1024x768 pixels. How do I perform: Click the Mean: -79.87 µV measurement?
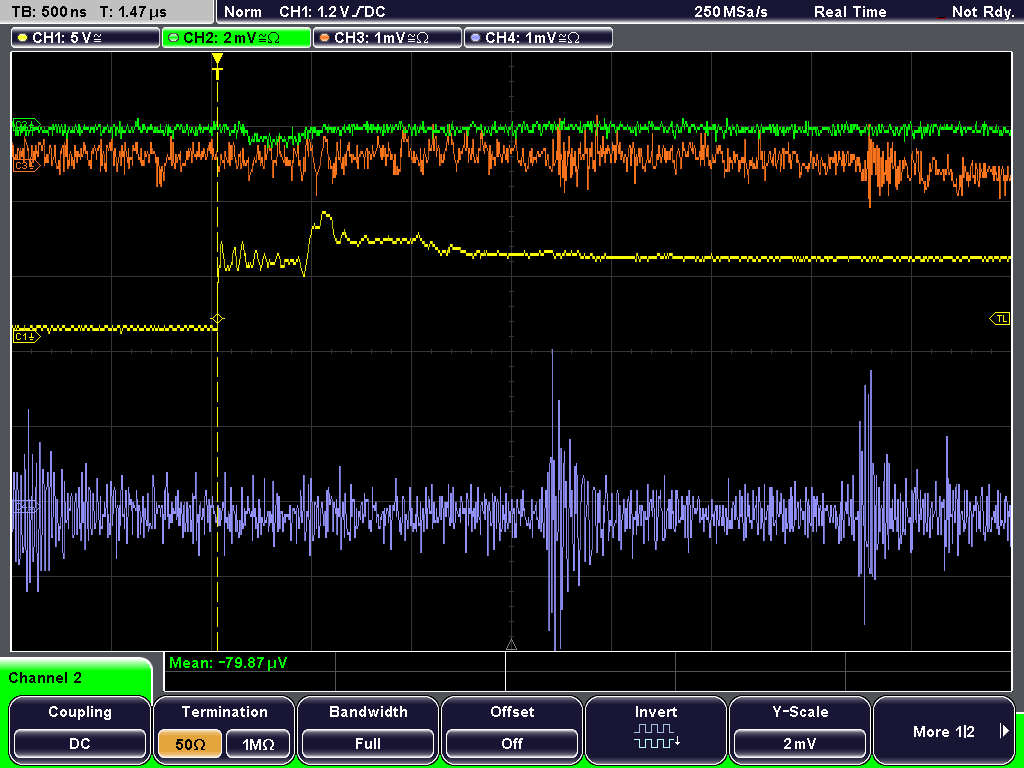[227, 663]
